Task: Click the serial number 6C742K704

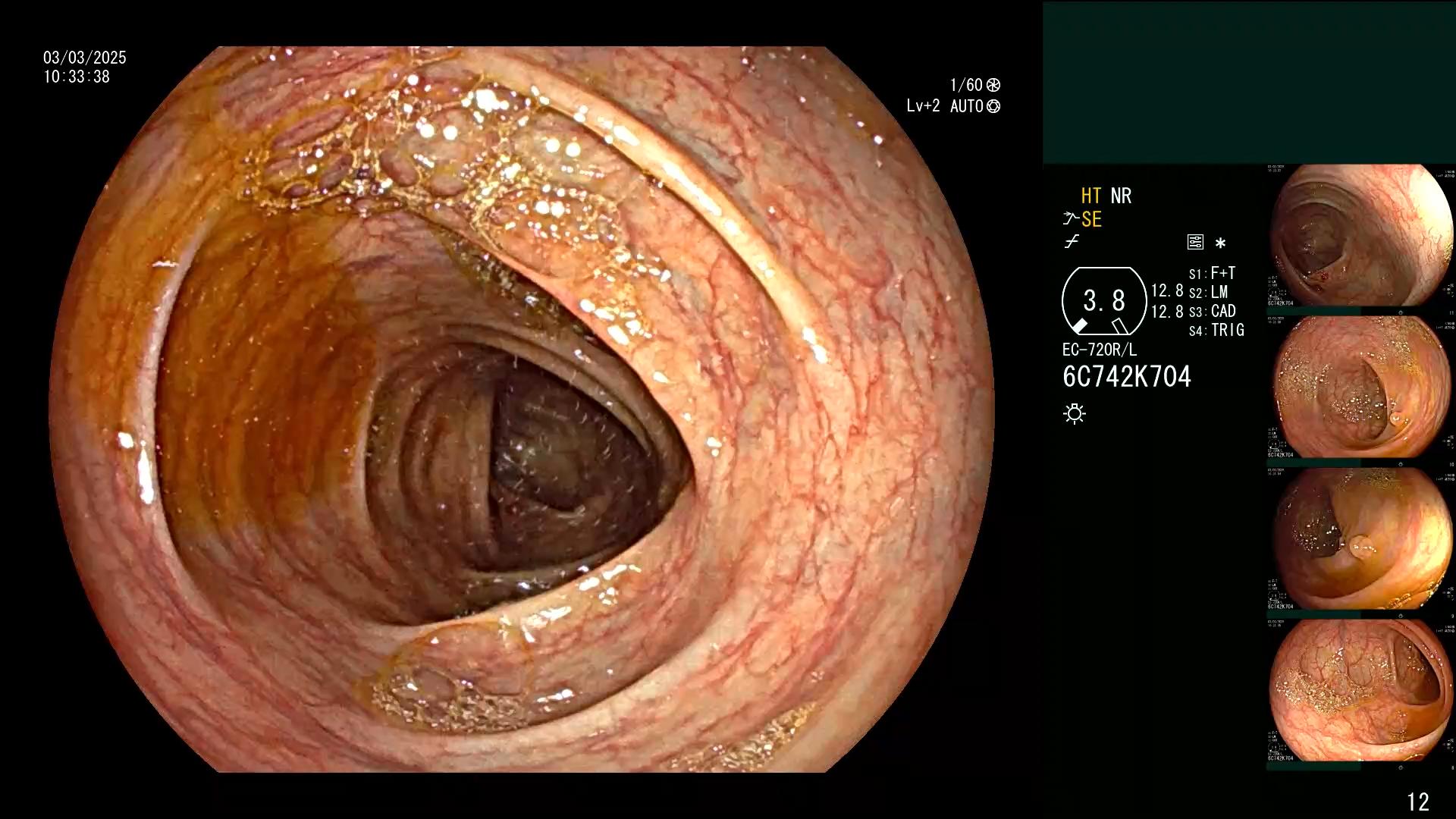Action: tap(1127, 377)
